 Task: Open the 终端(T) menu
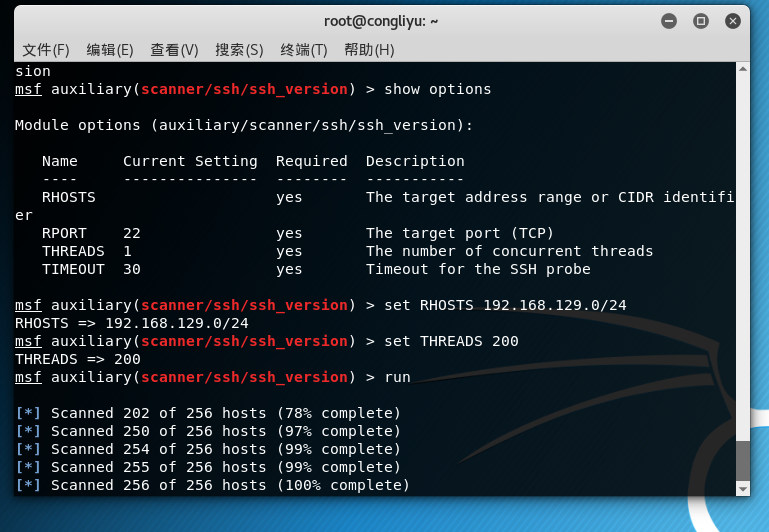[x=304, y=50]
